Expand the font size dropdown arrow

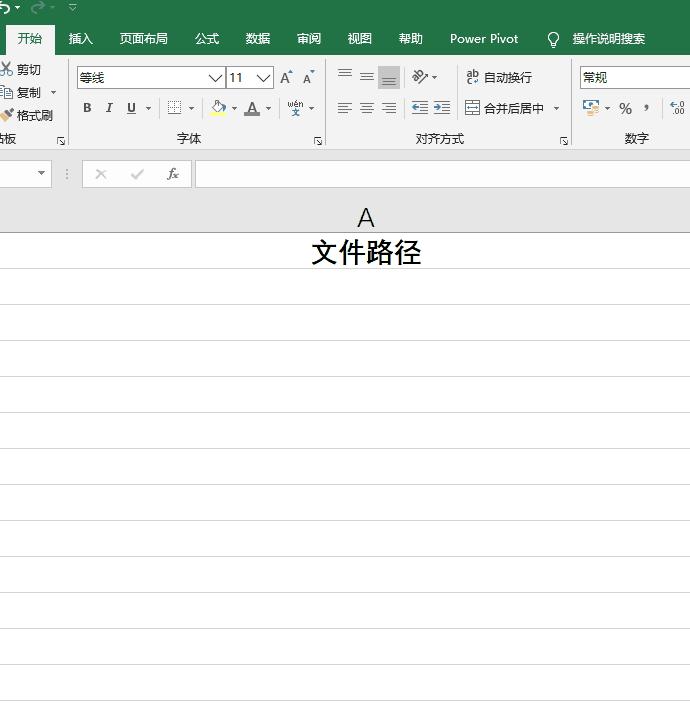[x=264, y=78]
